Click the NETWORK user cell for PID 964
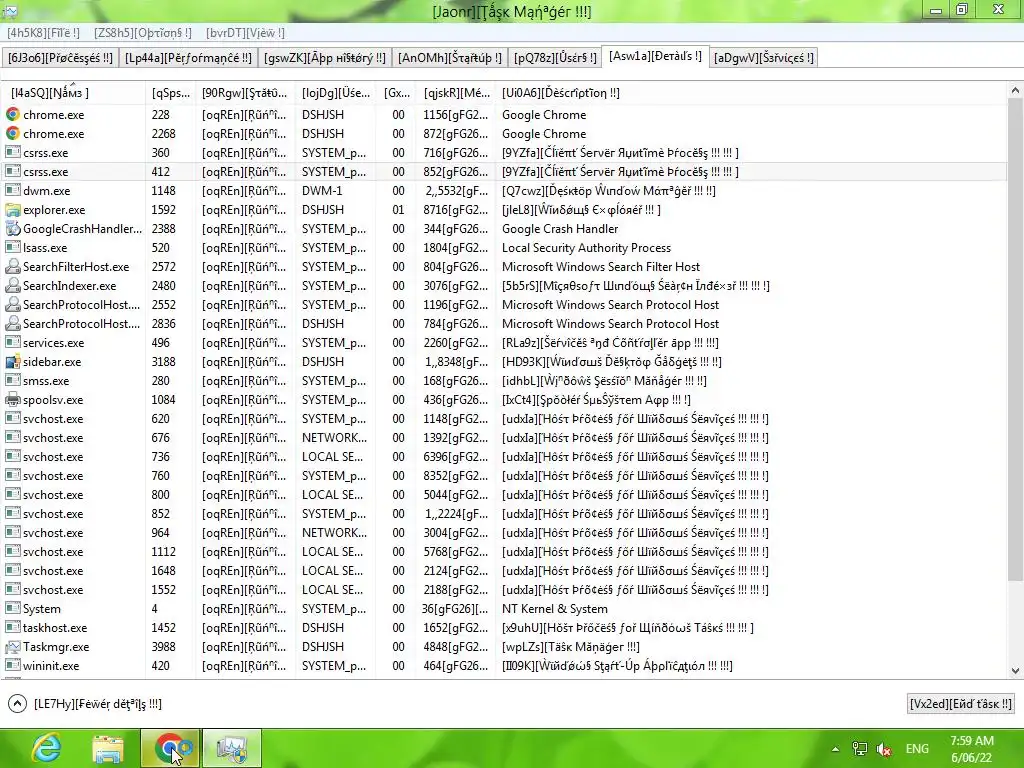 (334, 533)
